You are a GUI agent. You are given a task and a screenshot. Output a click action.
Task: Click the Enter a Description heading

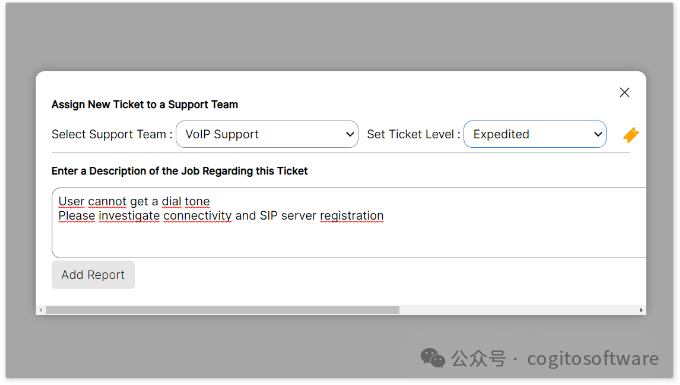[x=180, y=171]
